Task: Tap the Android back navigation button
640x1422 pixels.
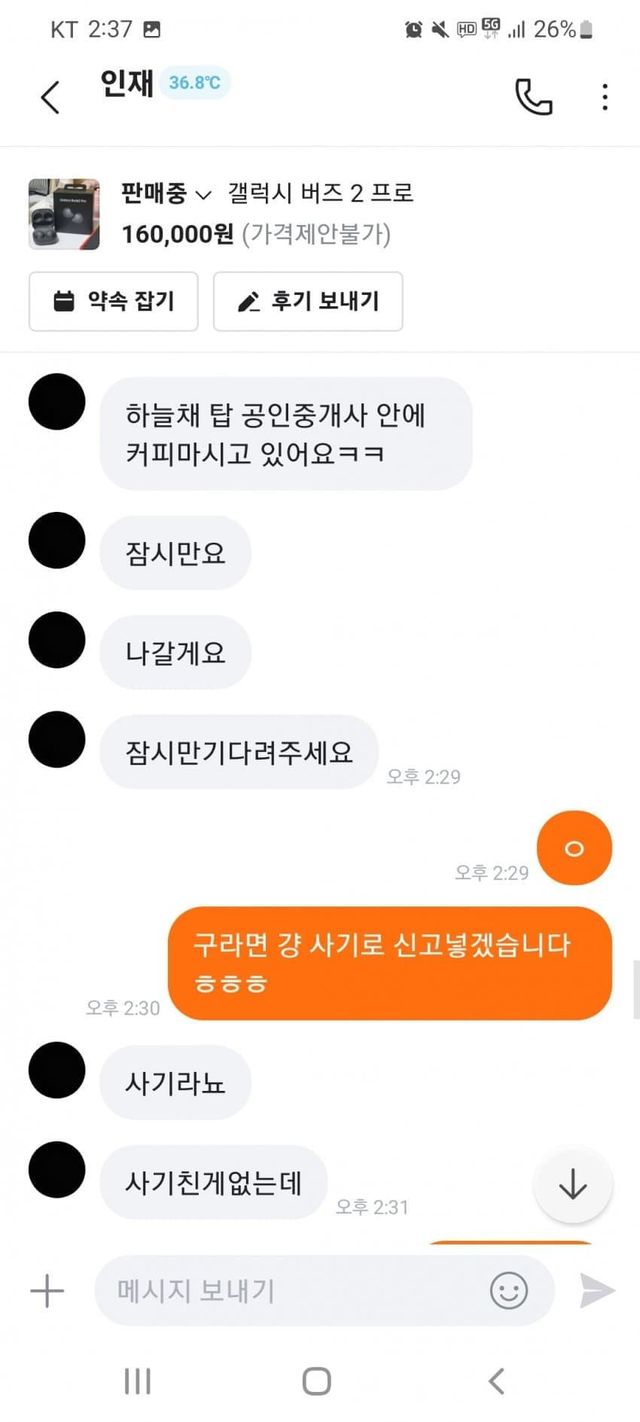Action: click(x=496, y=1381)
